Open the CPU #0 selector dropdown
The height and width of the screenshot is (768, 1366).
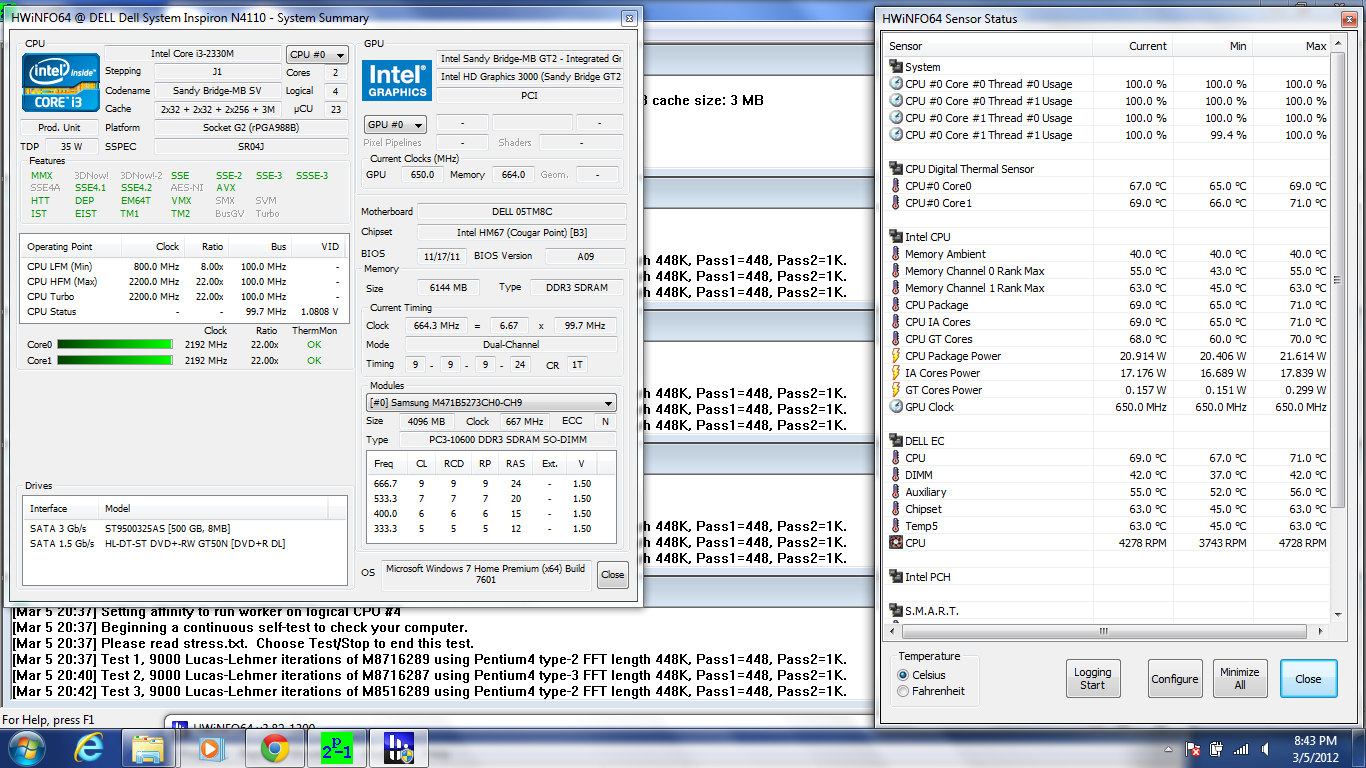(318, 56)
